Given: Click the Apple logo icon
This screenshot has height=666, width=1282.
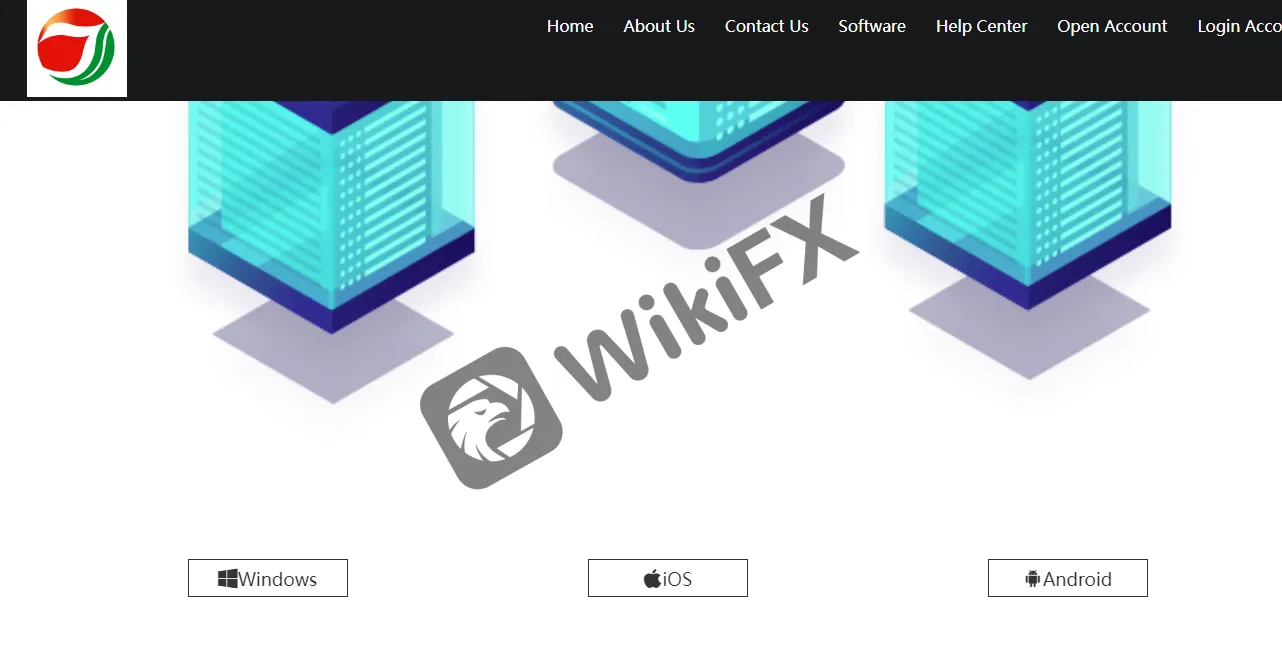Looking at the screenshot, I should (x=652, y=578).
